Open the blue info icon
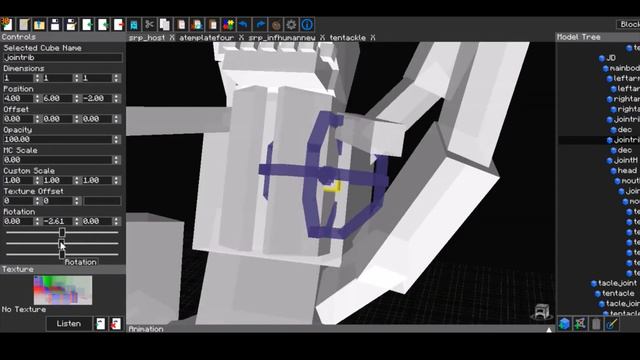Viewport: 640px width, 360px height. (307, 24)
